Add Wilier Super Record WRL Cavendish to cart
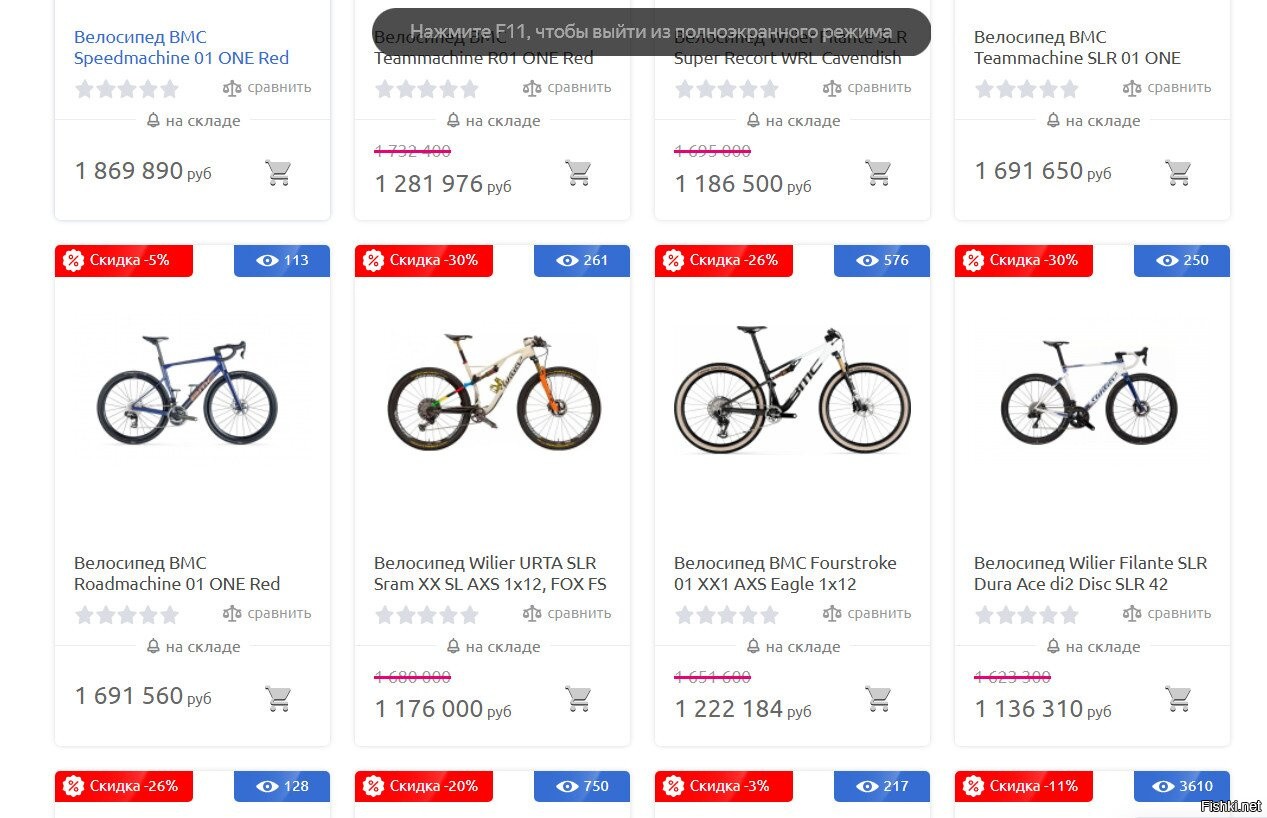 pyautogui.click(x=878, y=173)
